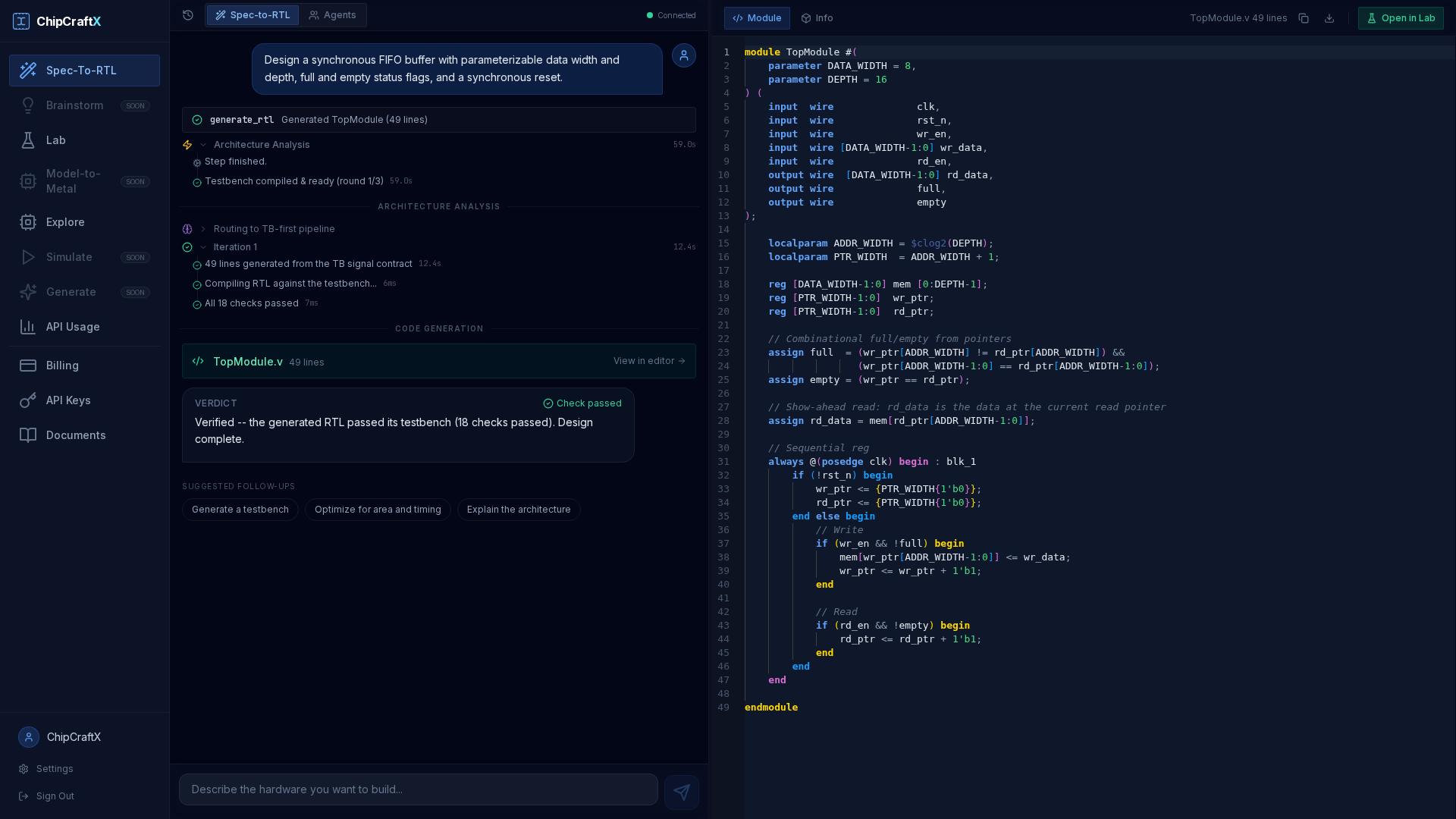The height and width of the screenshot is (819, 1456).
Task: Open Billing card icon
Action: pos(28,366)
